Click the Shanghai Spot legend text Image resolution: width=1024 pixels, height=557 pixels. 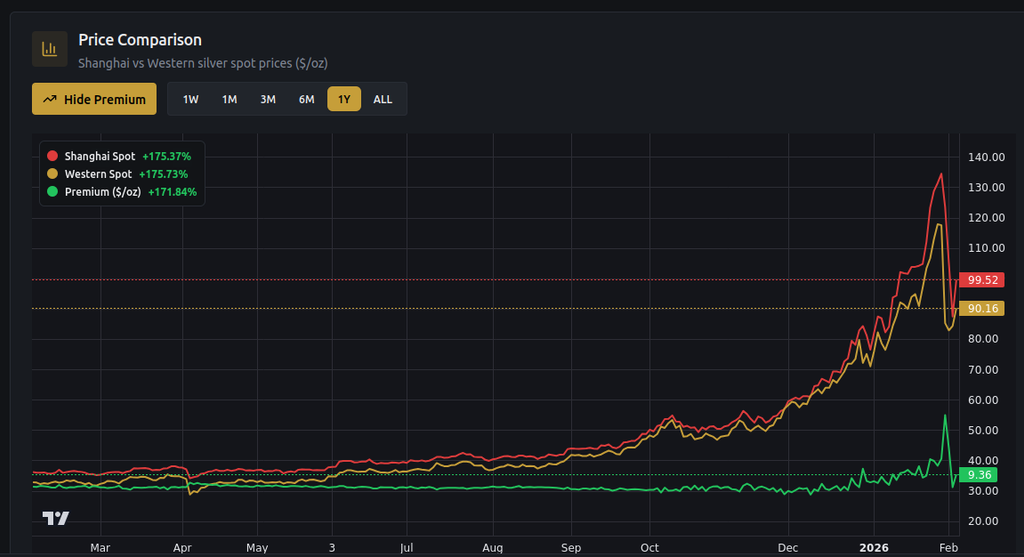[99, 157]
